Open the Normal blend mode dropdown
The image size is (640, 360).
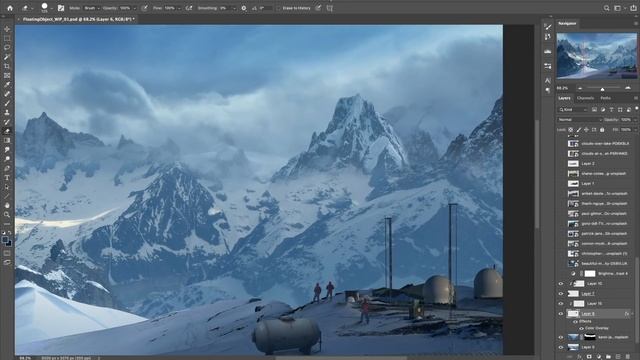point(580,120)
